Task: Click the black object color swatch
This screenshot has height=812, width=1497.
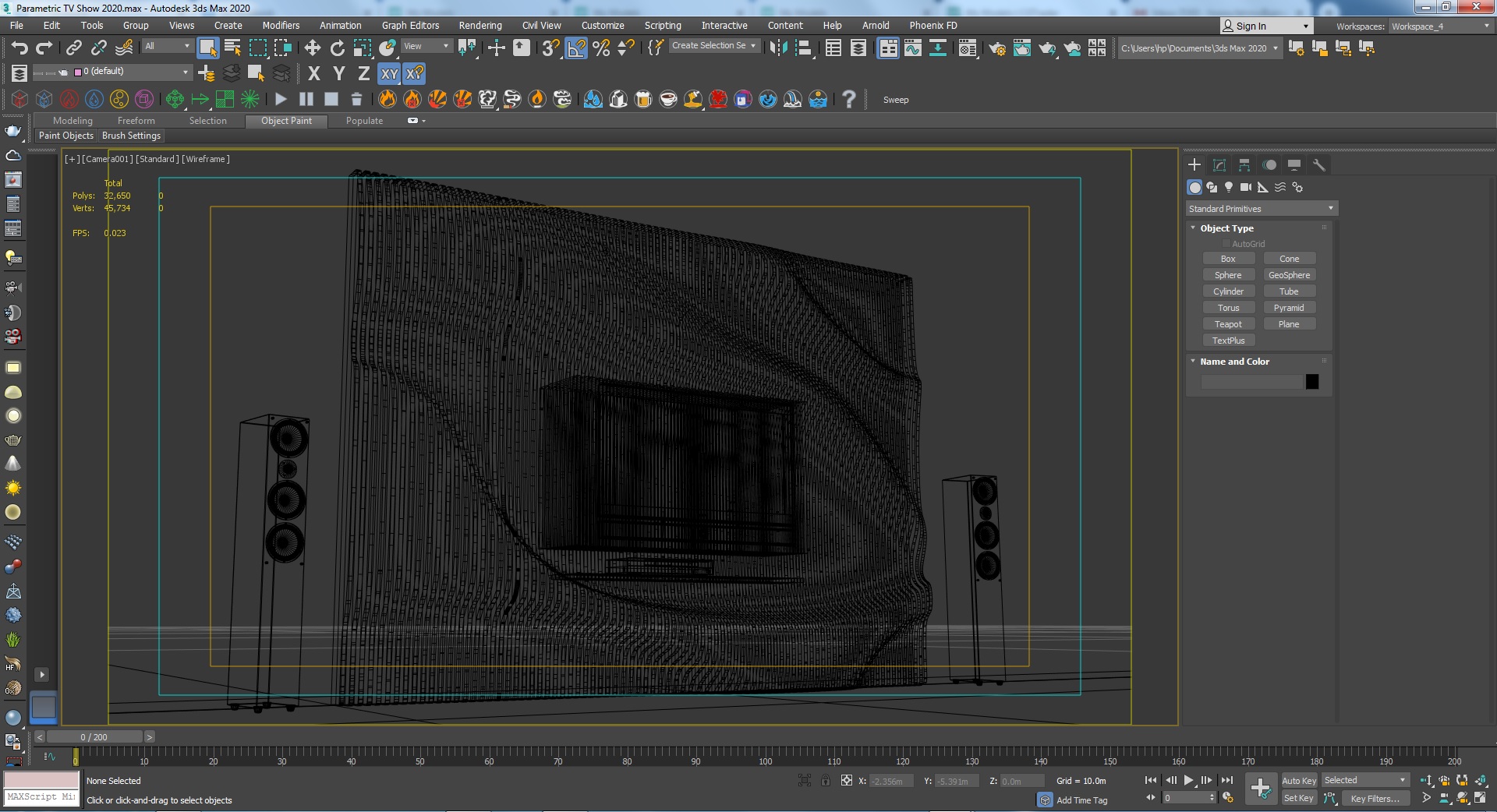Action: [1312, 382]
